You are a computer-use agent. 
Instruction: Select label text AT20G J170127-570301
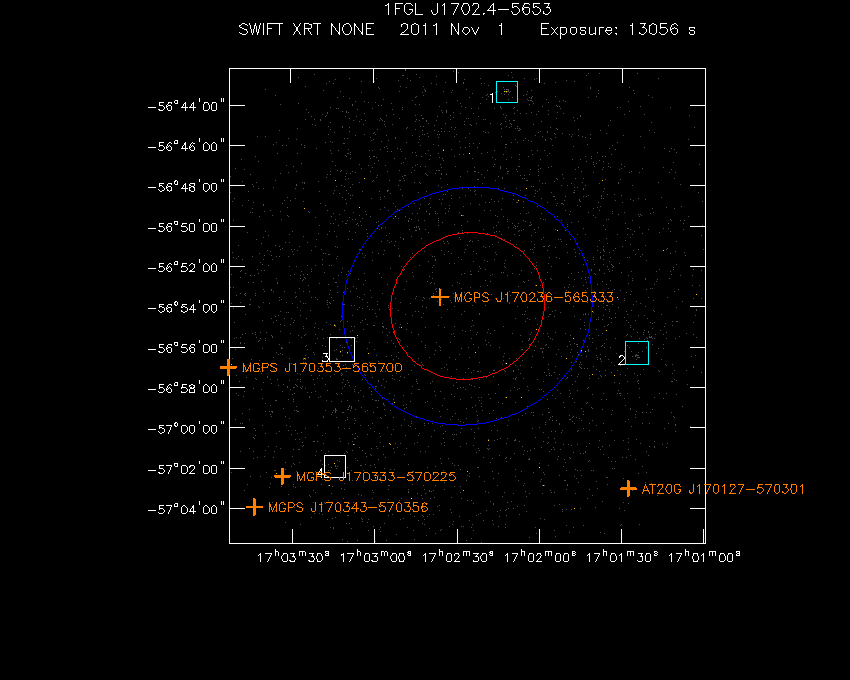click(723, 489)
